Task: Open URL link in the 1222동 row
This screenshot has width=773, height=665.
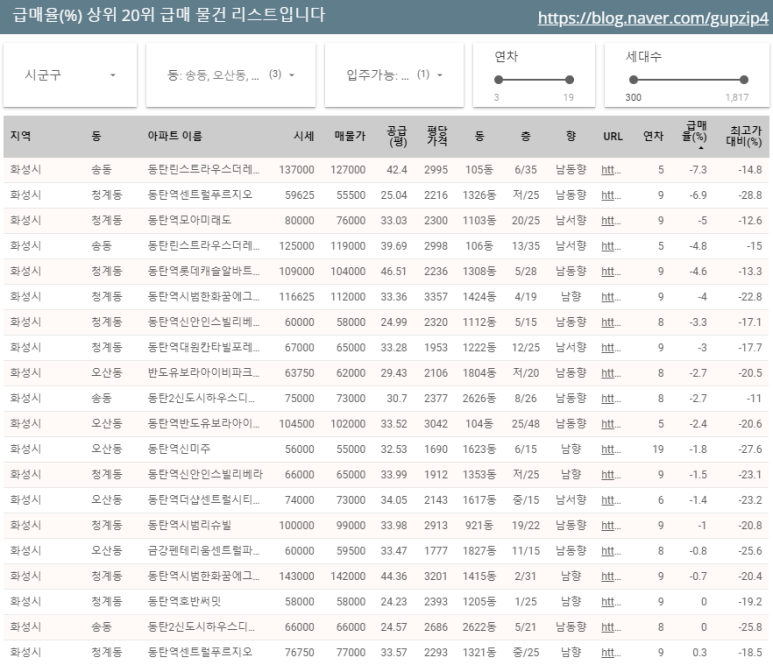Action: 611,348
